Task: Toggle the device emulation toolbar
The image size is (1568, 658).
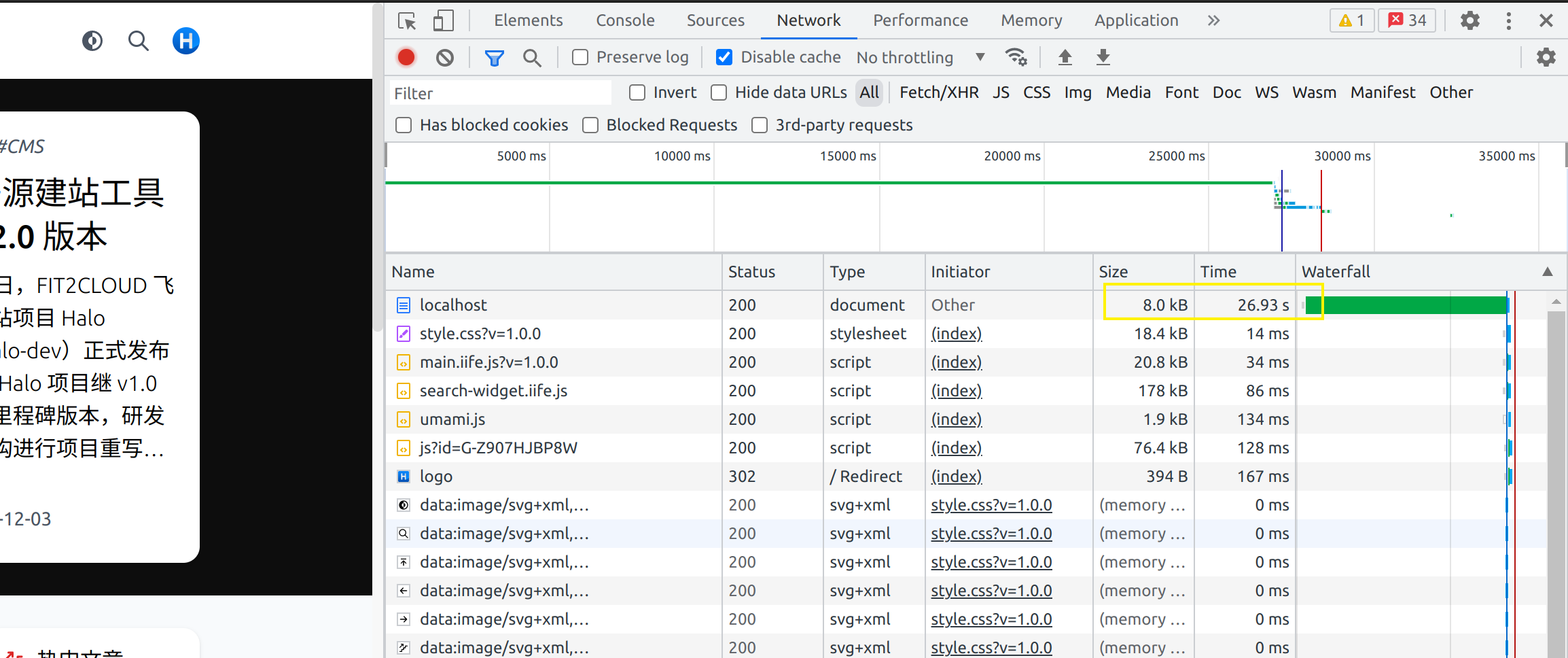Action: coord(443,20)
